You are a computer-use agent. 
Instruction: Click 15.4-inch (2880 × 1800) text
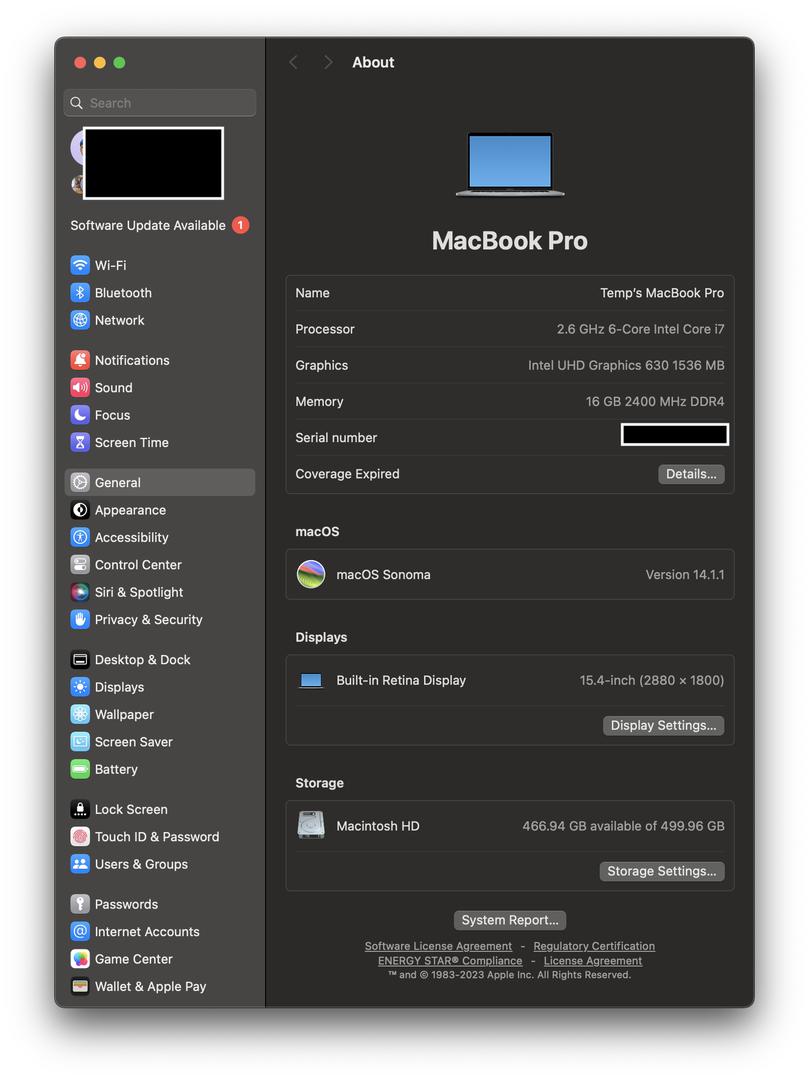[651, 681]
